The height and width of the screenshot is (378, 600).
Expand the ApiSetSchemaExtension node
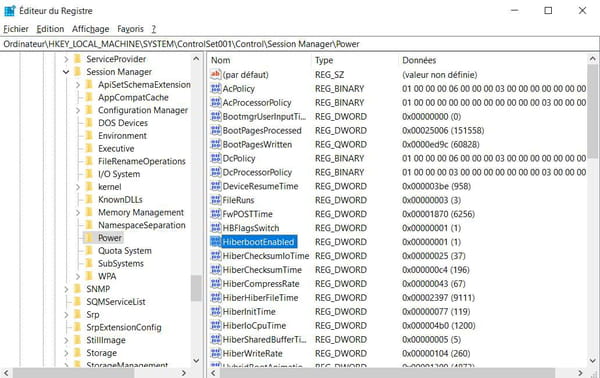tap(78, 85)
